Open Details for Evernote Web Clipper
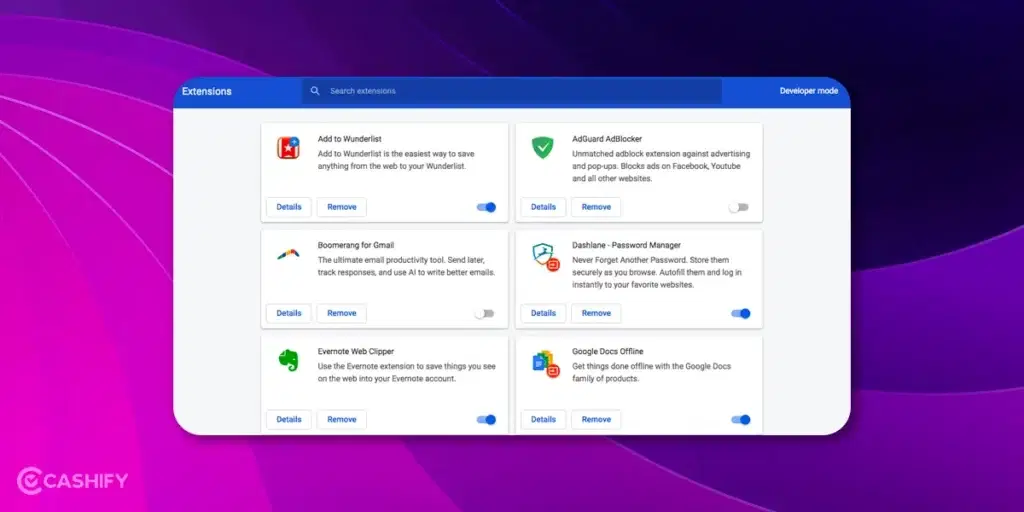This screenshot has width=1024, height=512. [x=289, y=419]
